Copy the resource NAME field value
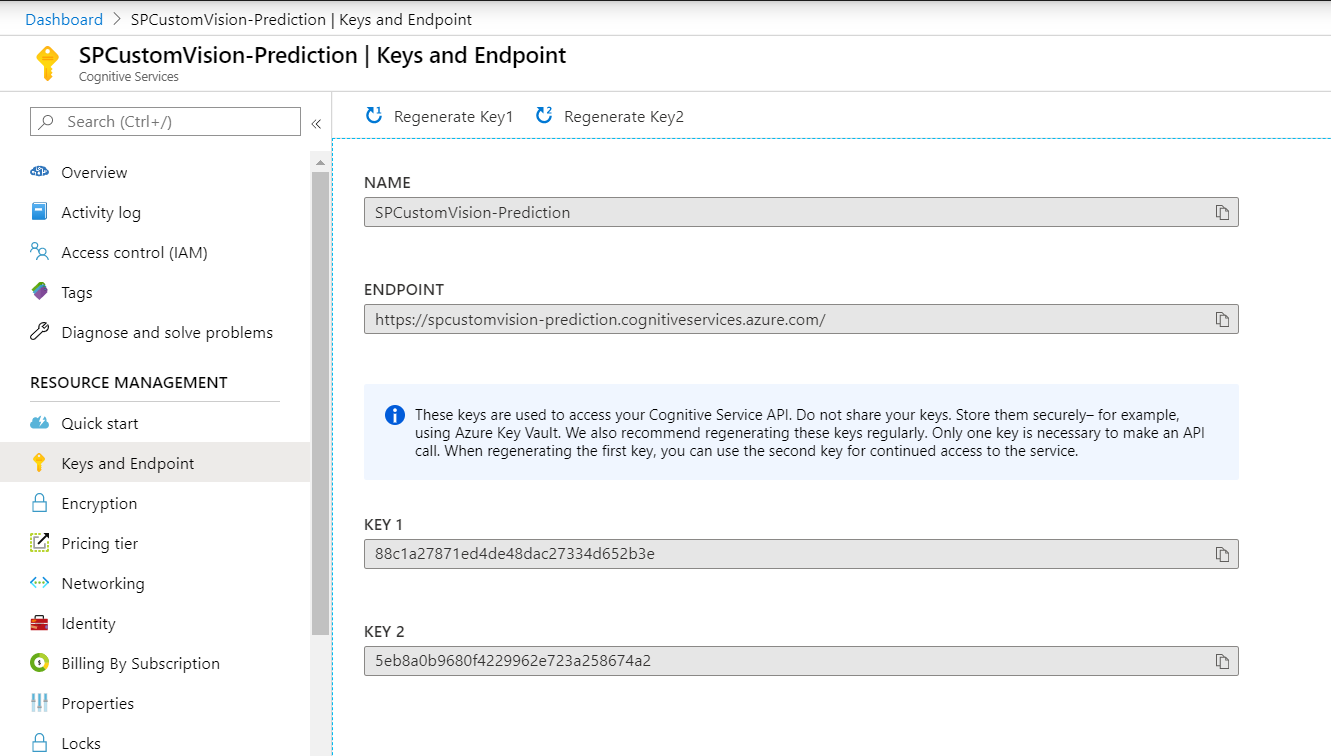Screen dimensions: 1331x756 coord(1222,213)
